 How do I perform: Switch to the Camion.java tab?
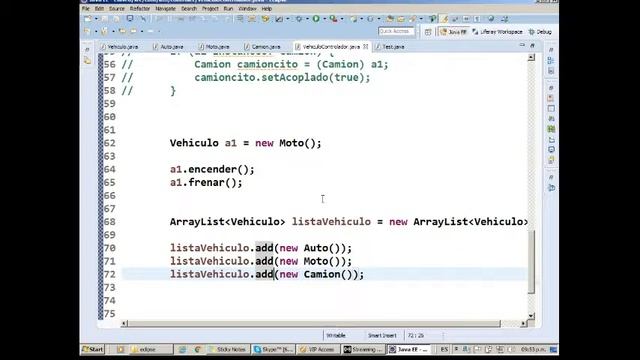[x=262, y=47]
